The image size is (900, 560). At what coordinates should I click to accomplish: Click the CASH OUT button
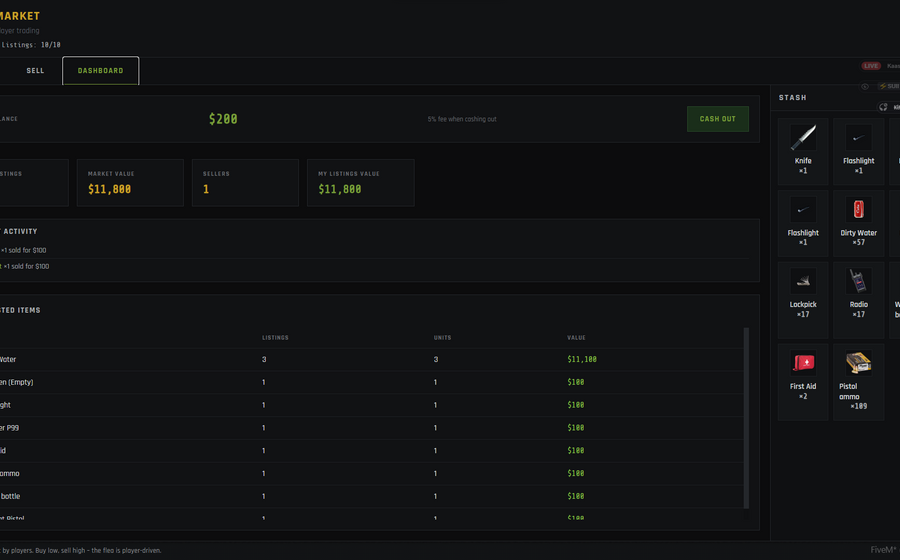pyautogui.click(x=717, y=119)
